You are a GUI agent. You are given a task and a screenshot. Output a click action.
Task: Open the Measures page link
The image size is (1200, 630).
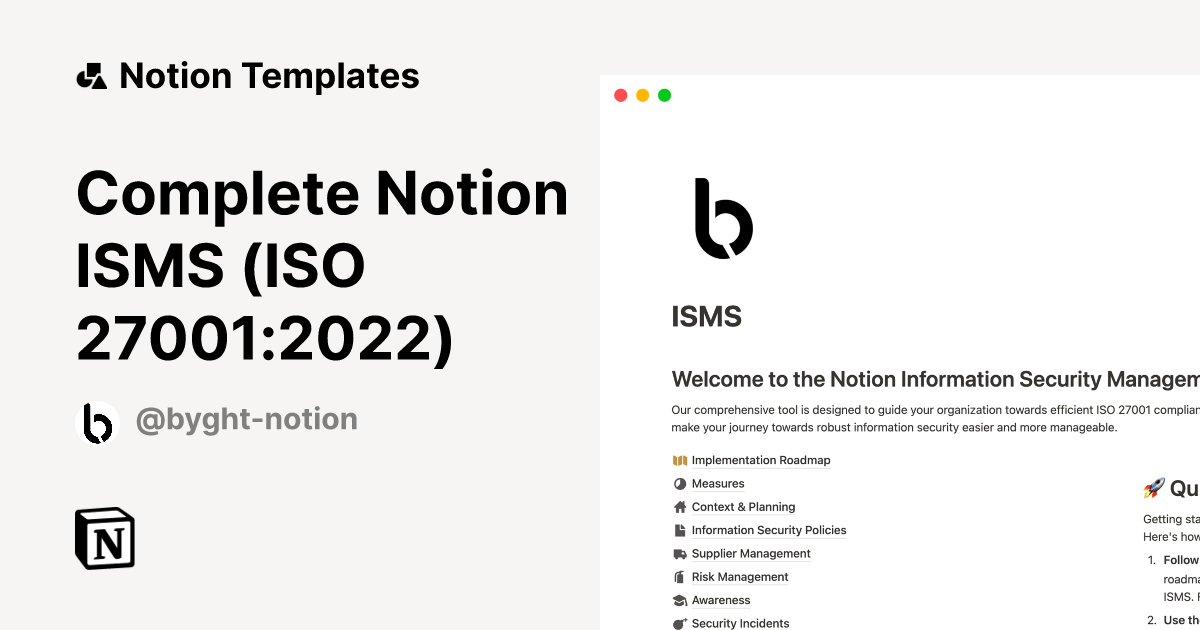point(718,483)
